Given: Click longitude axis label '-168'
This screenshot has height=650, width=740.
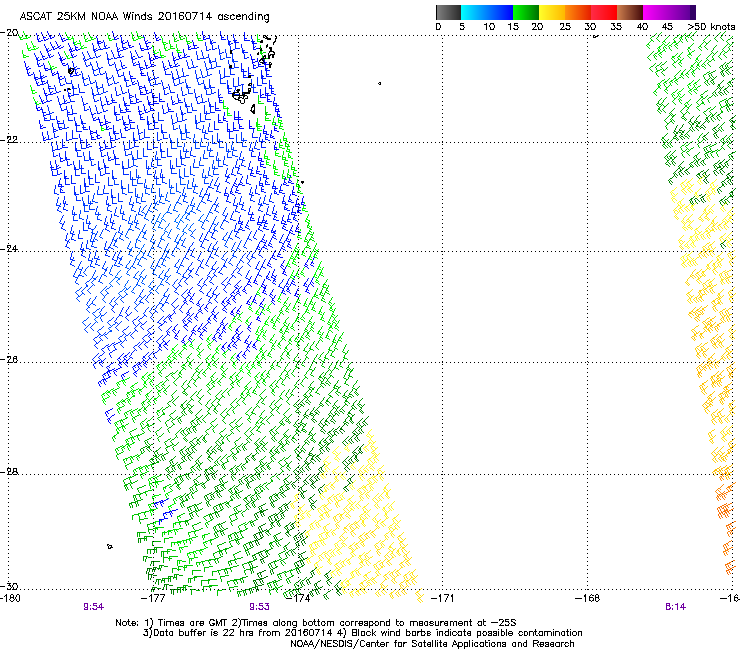Looking at the screenshot, I should tap(588, 599).
